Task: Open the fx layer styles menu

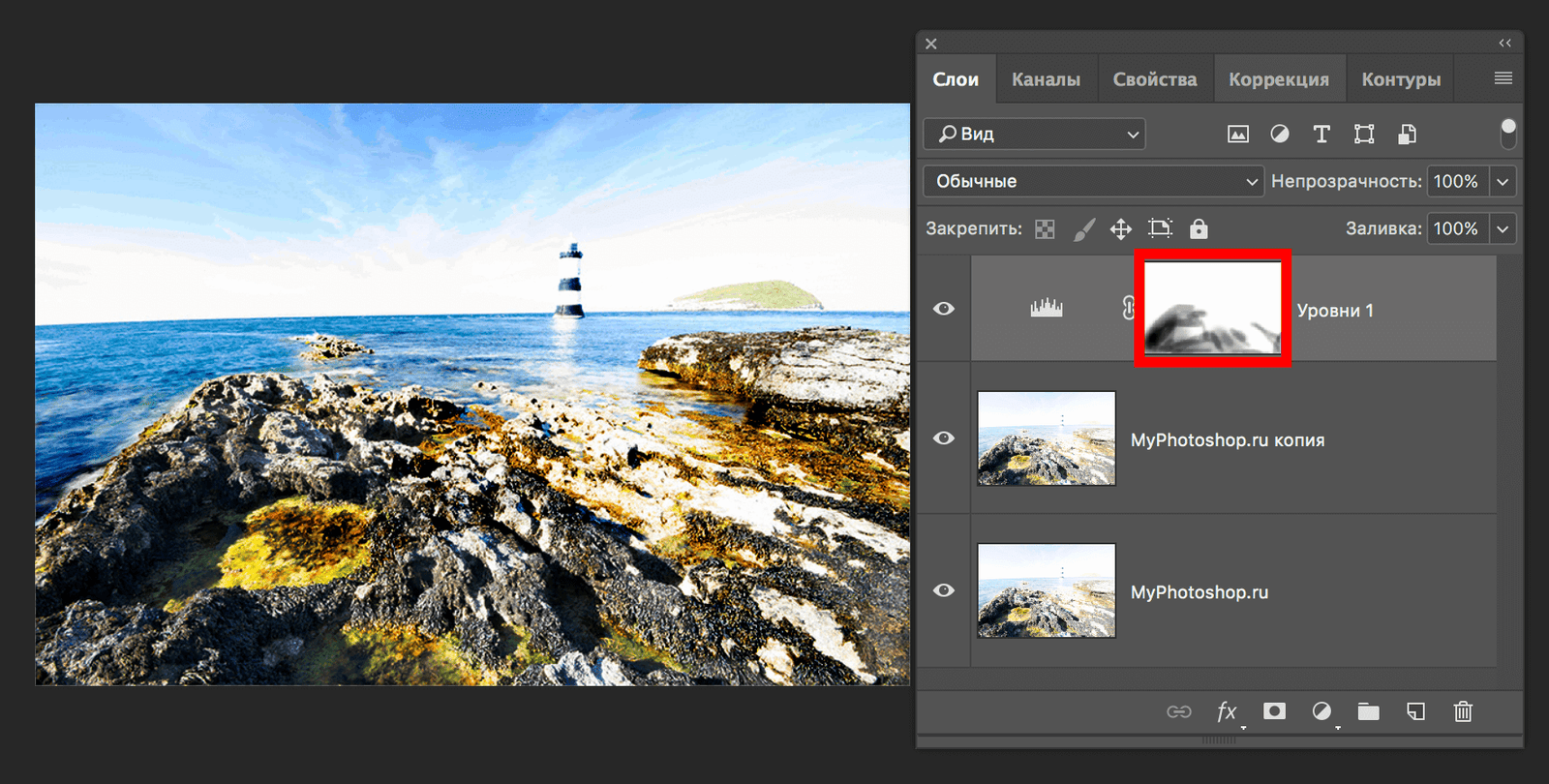Action: [x=1227, y=711]
